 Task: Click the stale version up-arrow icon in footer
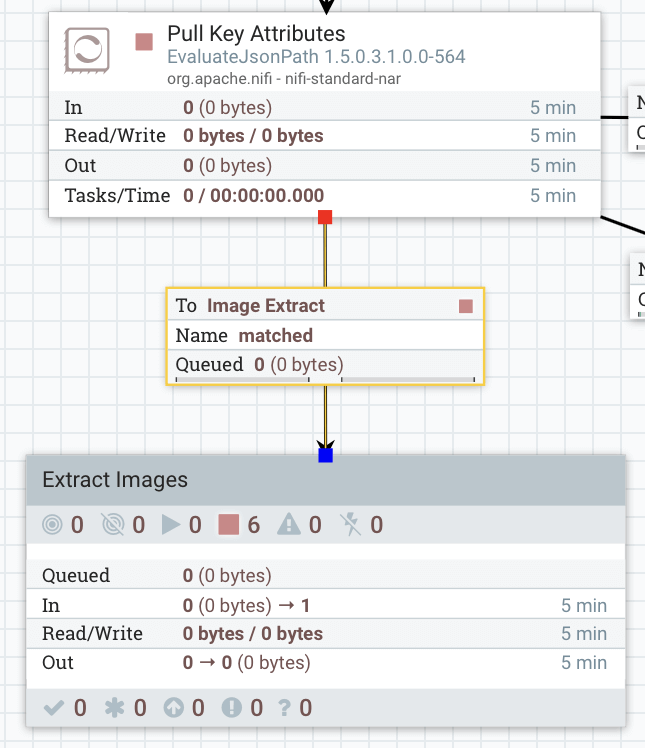point(174,708)
